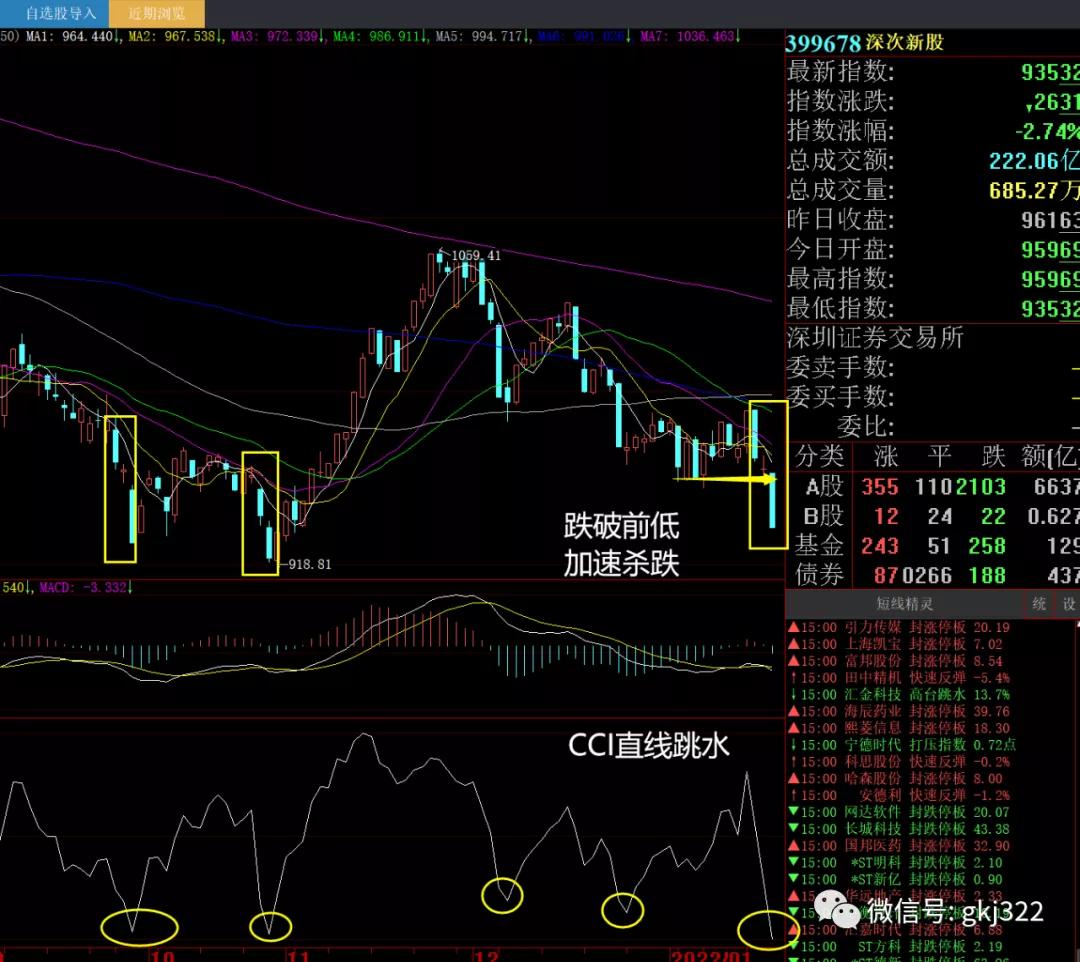Click the 昨日收盘 row label
The image size is (1080, 962).
pyautogui.click(x=840, y=220)
